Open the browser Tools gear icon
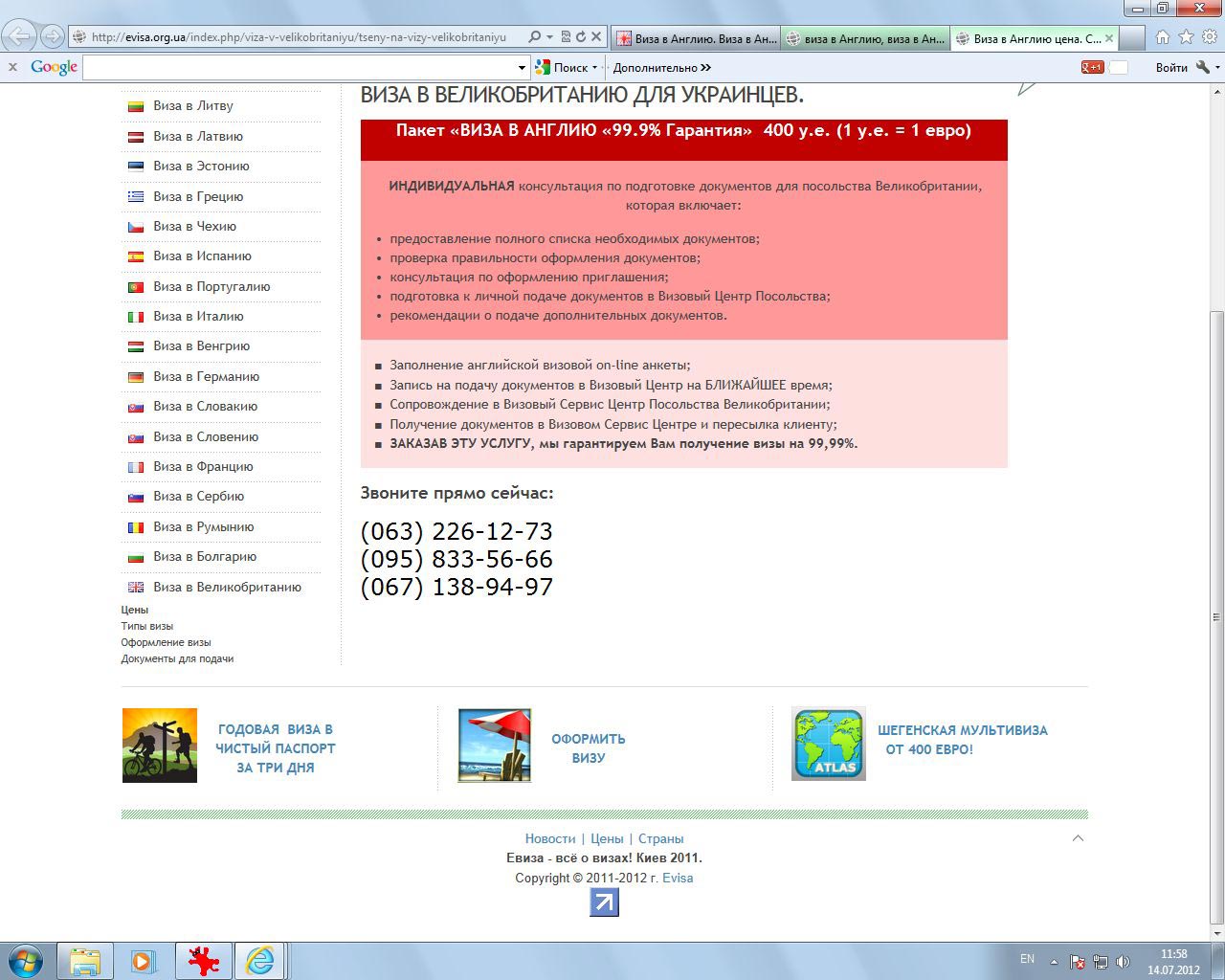1225x980 pixels. coord(1209,37)
